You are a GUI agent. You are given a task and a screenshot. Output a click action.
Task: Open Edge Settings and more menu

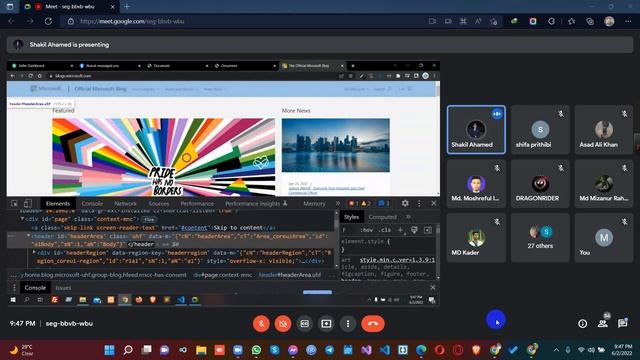(x=628, y=21)
